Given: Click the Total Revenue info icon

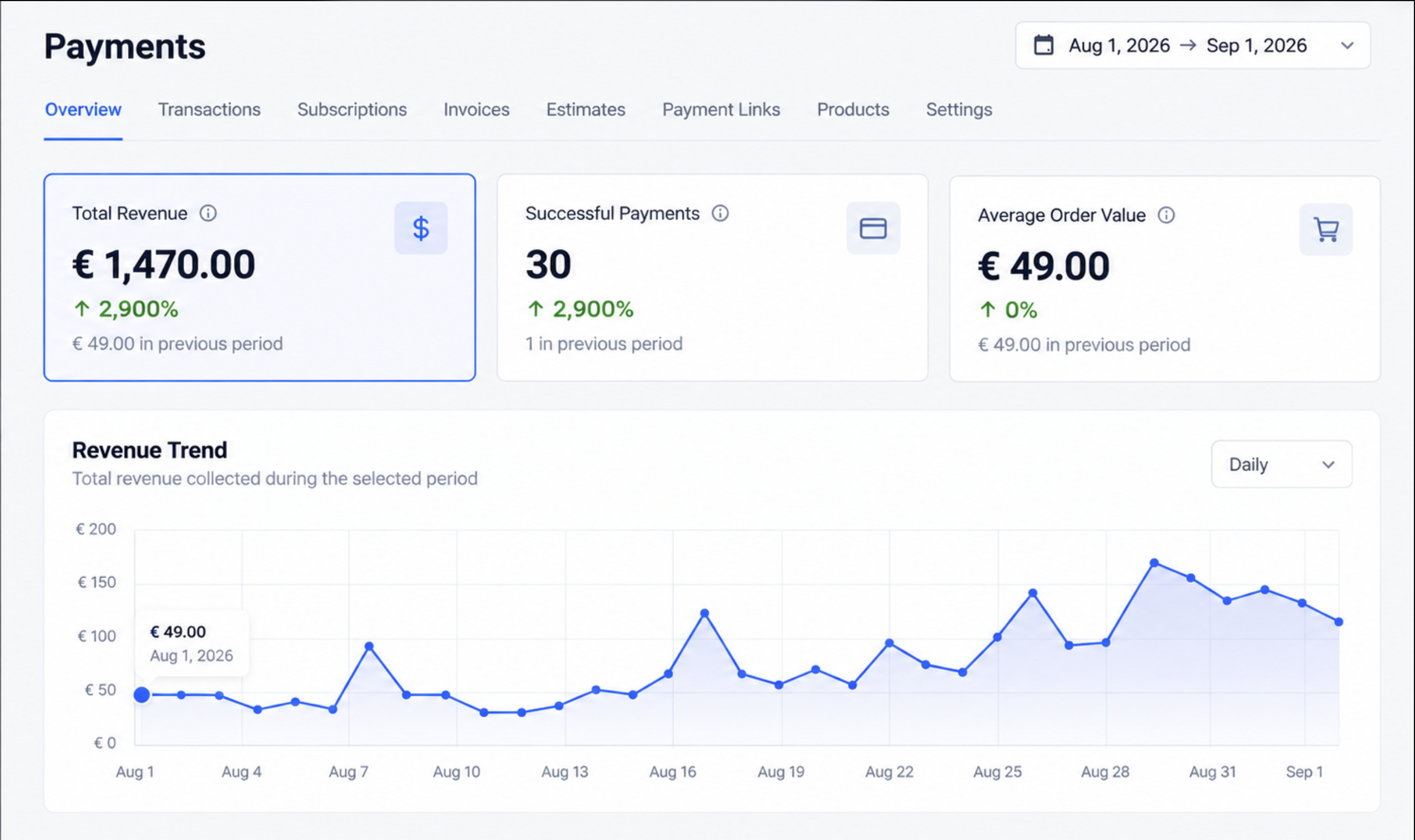Looking at the screenshot, I should point(208,213).
